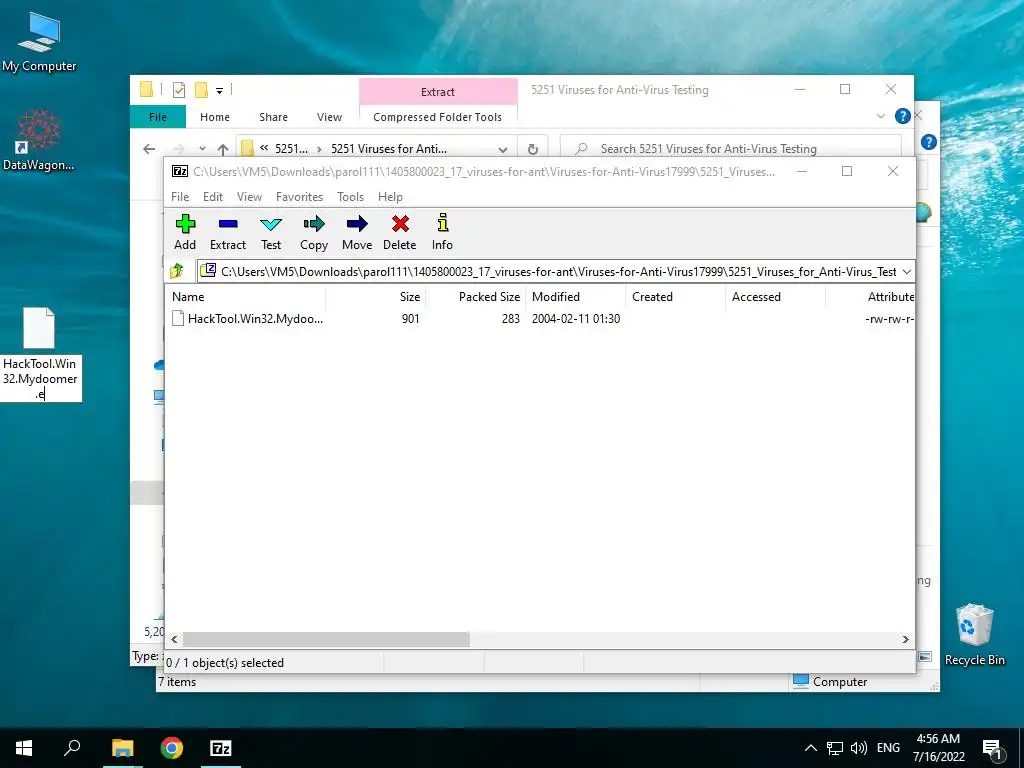Open the Info toolbar button in 7-Zip

pos(442,232)
